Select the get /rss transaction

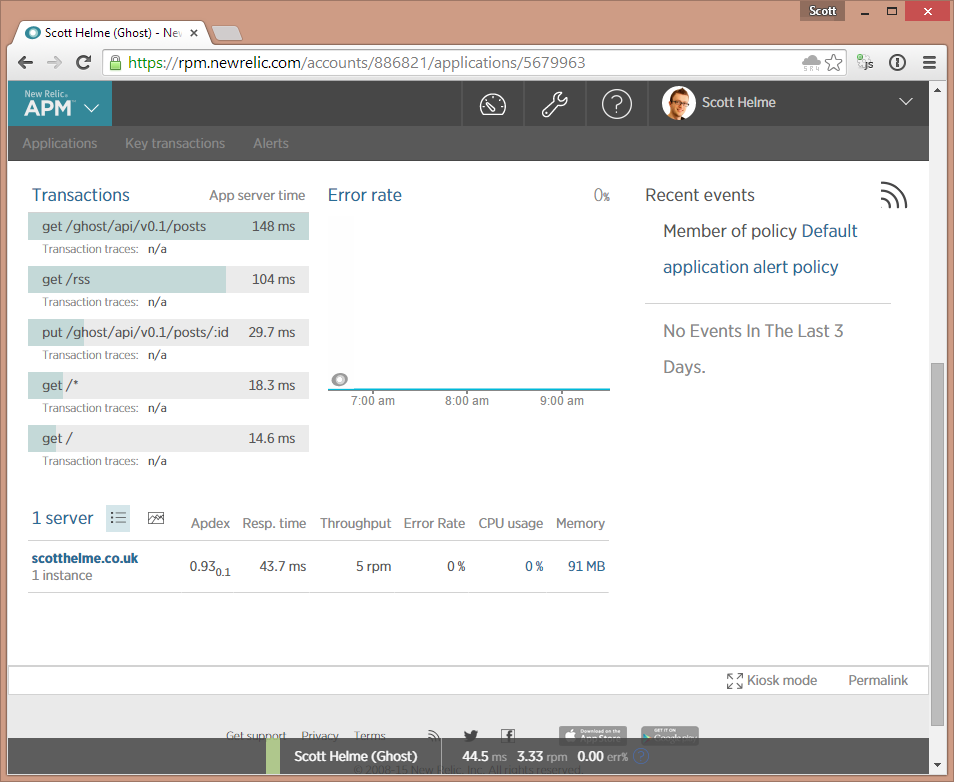169,279
